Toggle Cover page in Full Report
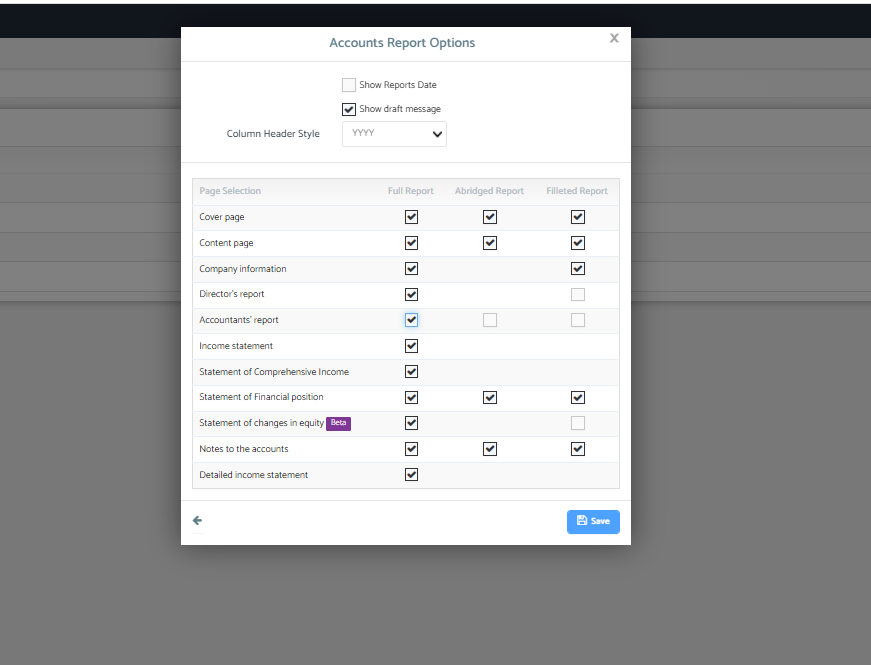 pos(411,217)
